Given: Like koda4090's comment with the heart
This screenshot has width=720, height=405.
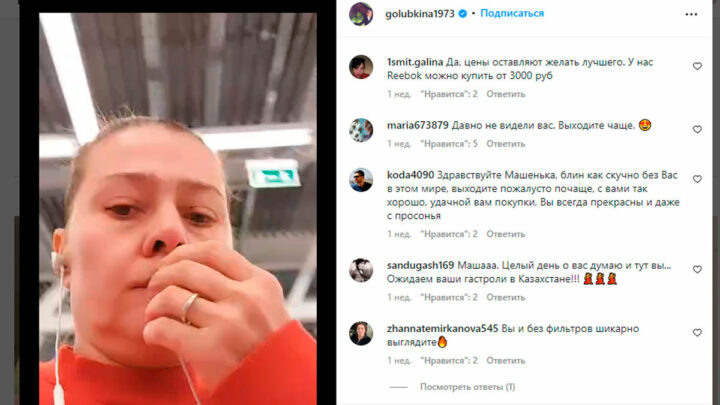Looking at the screenshot, I should [697, 179].
